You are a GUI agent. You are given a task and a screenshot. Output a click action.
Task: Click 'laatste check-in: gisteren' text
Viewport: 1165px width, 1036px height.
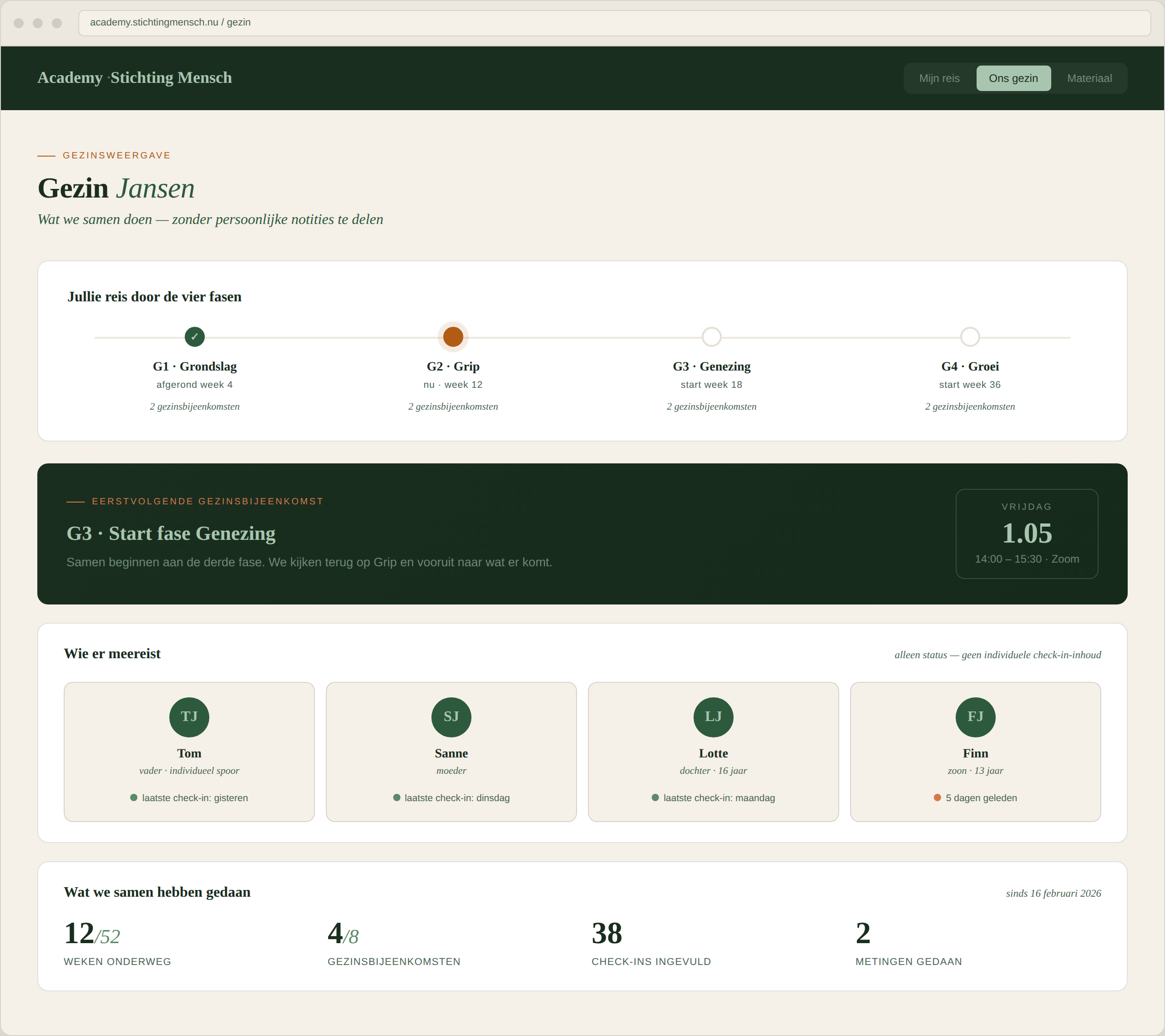tap(195, 797)
